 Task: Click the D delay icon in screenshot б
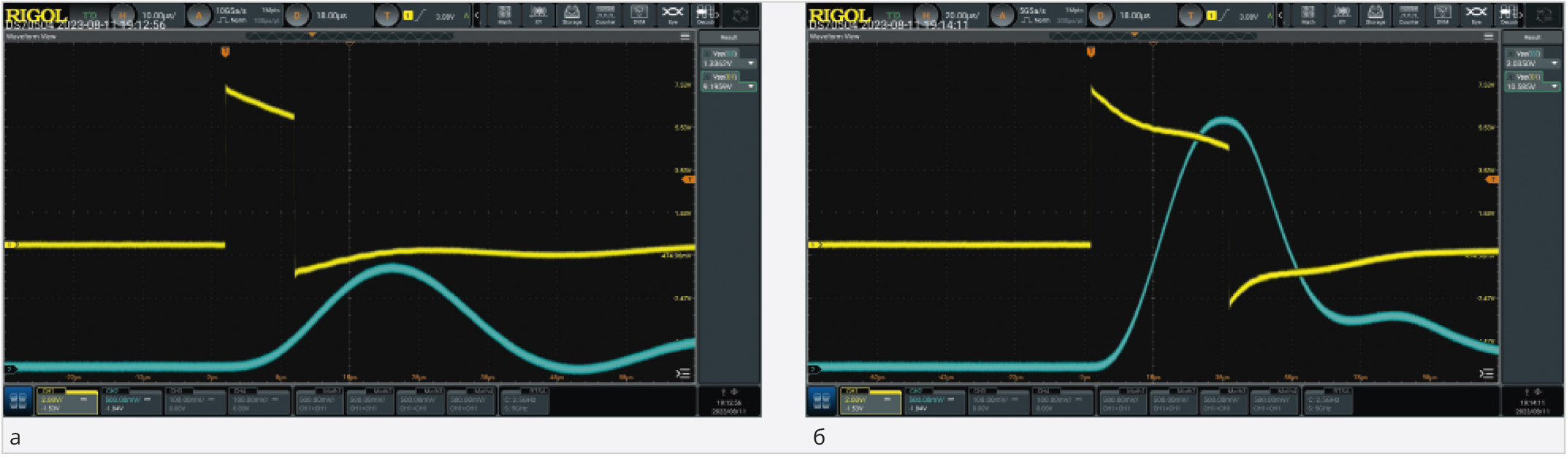click(1100, 15)
